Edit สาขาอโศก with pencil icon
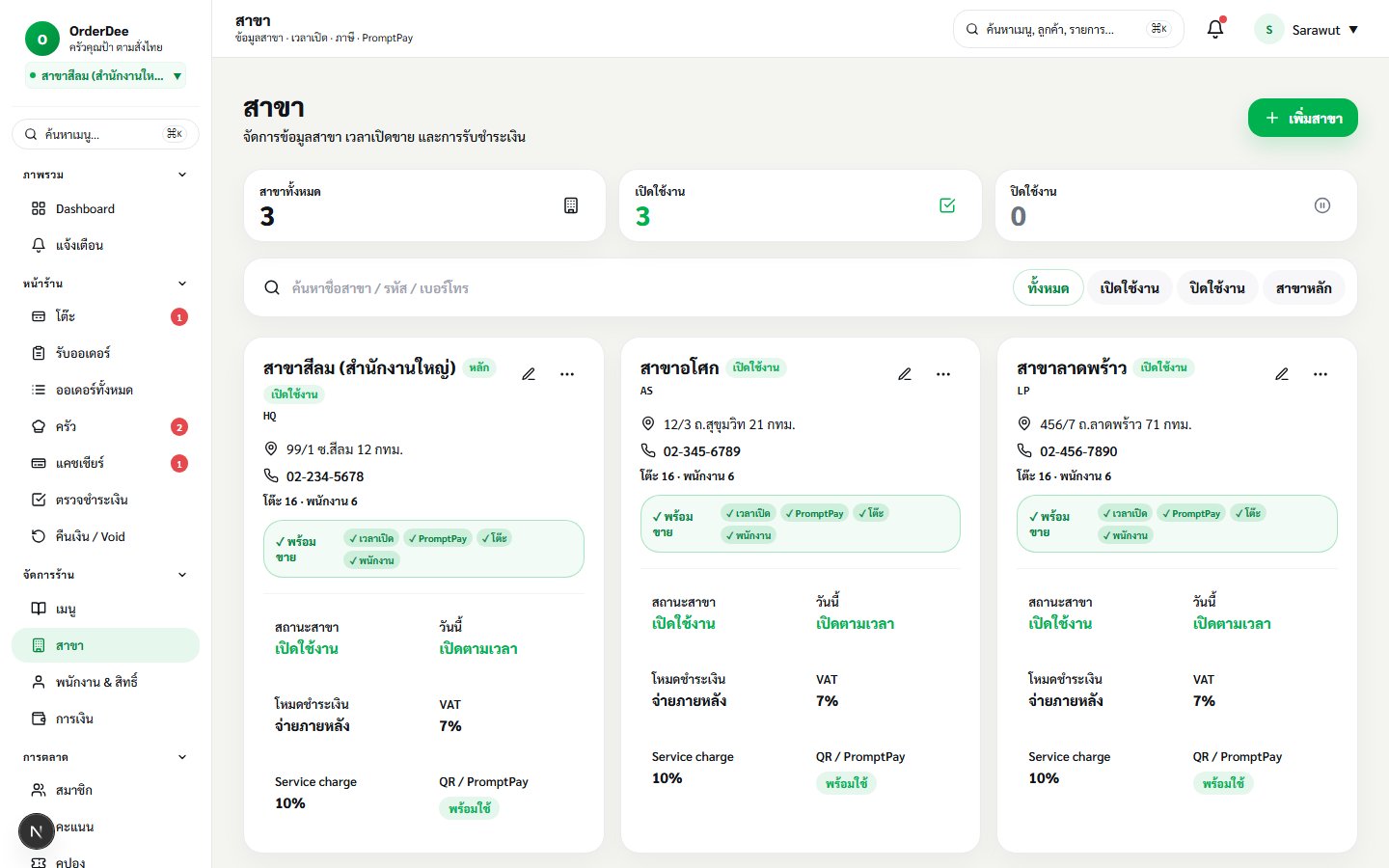This screenshot has width=1389, height=868. (905, 374)
